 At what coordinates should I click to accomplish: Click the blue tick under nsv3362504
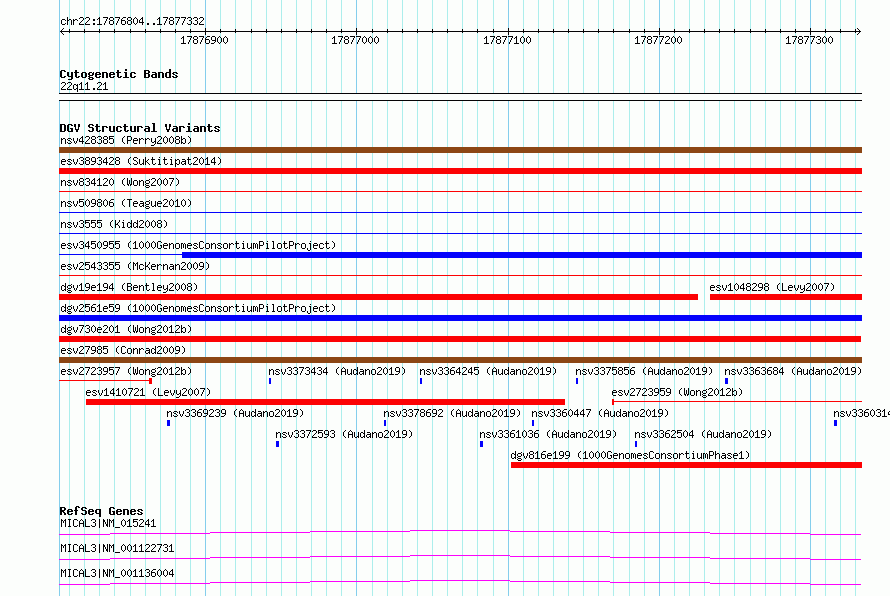(x=636, y=444)
